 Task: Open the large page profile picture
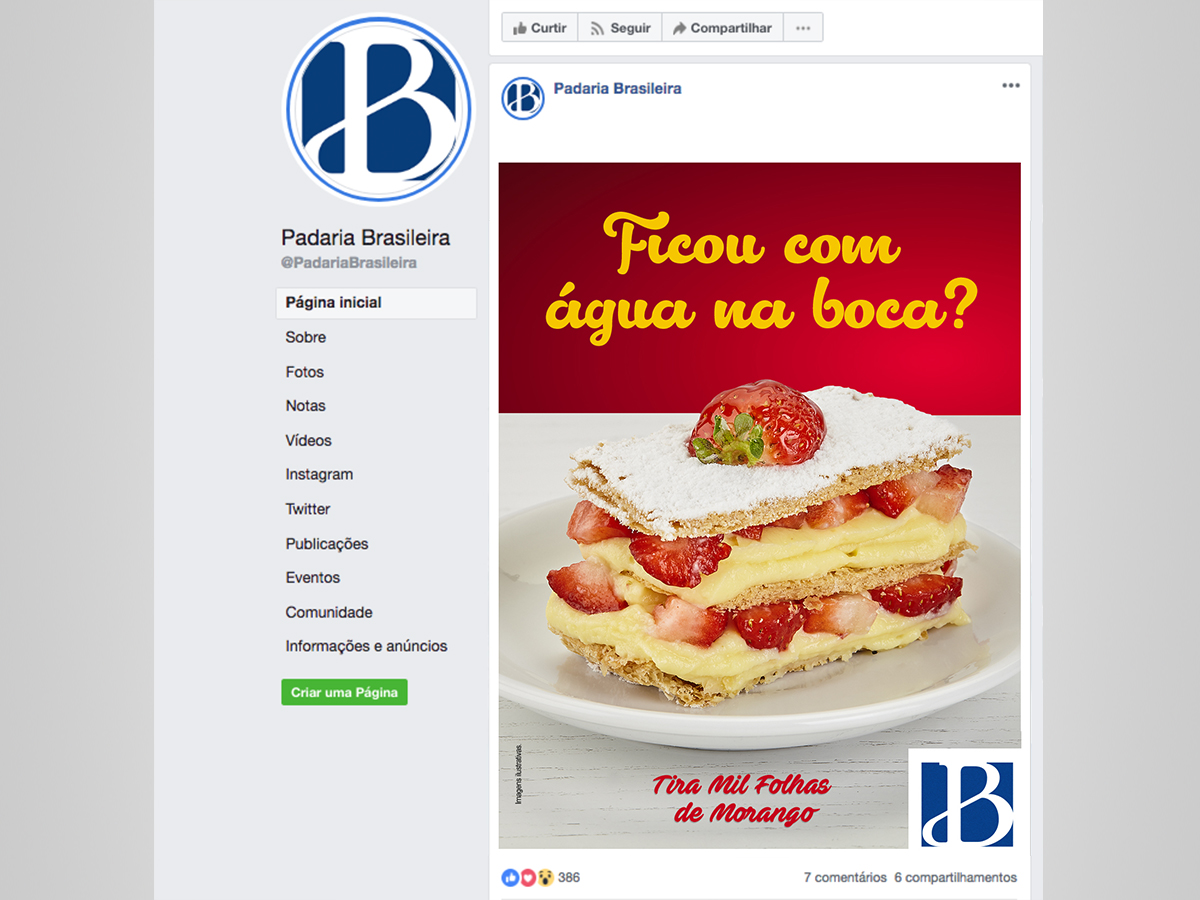[x=379, y=109]
